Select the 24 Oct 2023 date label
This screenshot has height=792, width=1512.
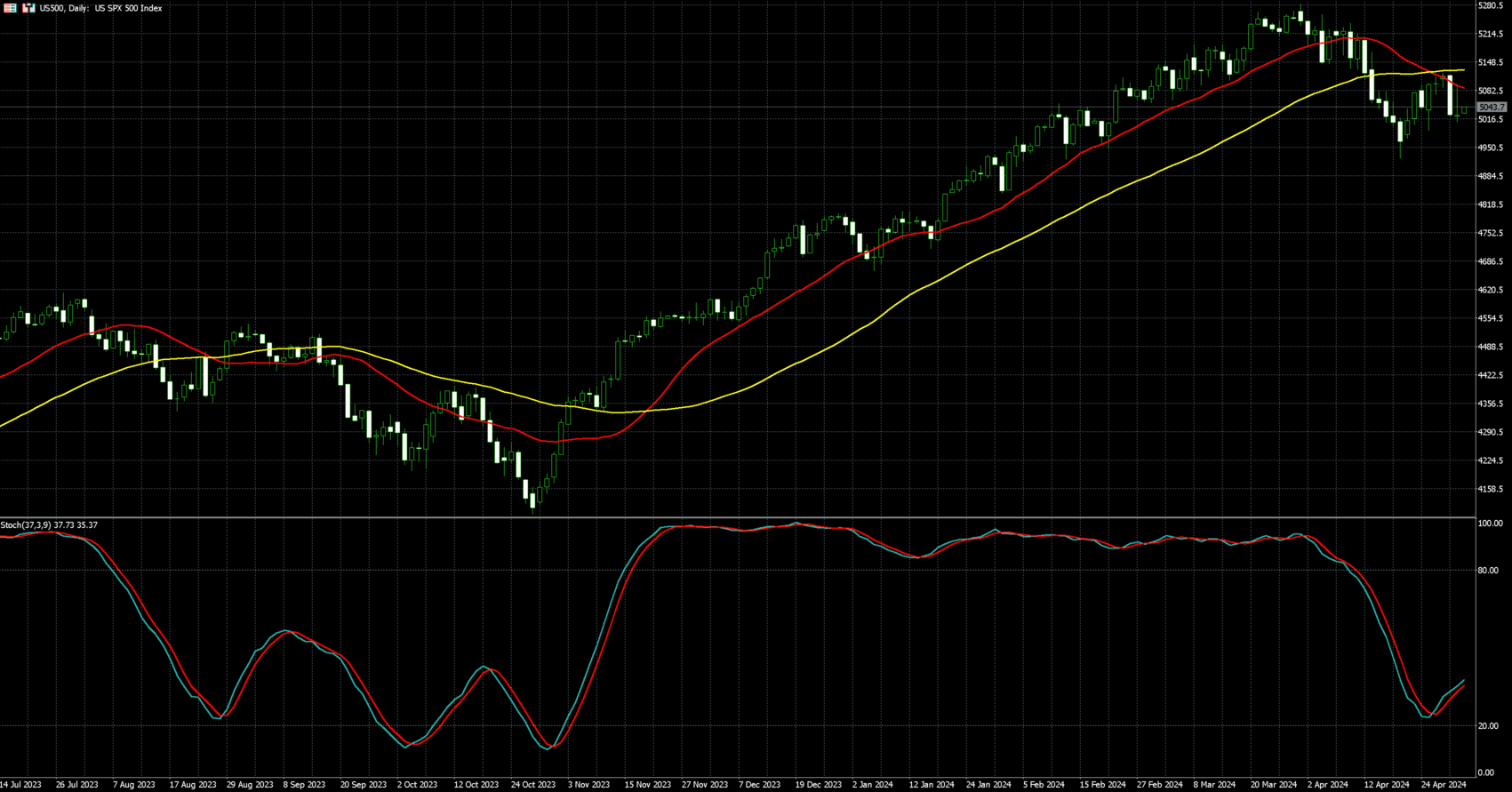[x=532, y=785]
